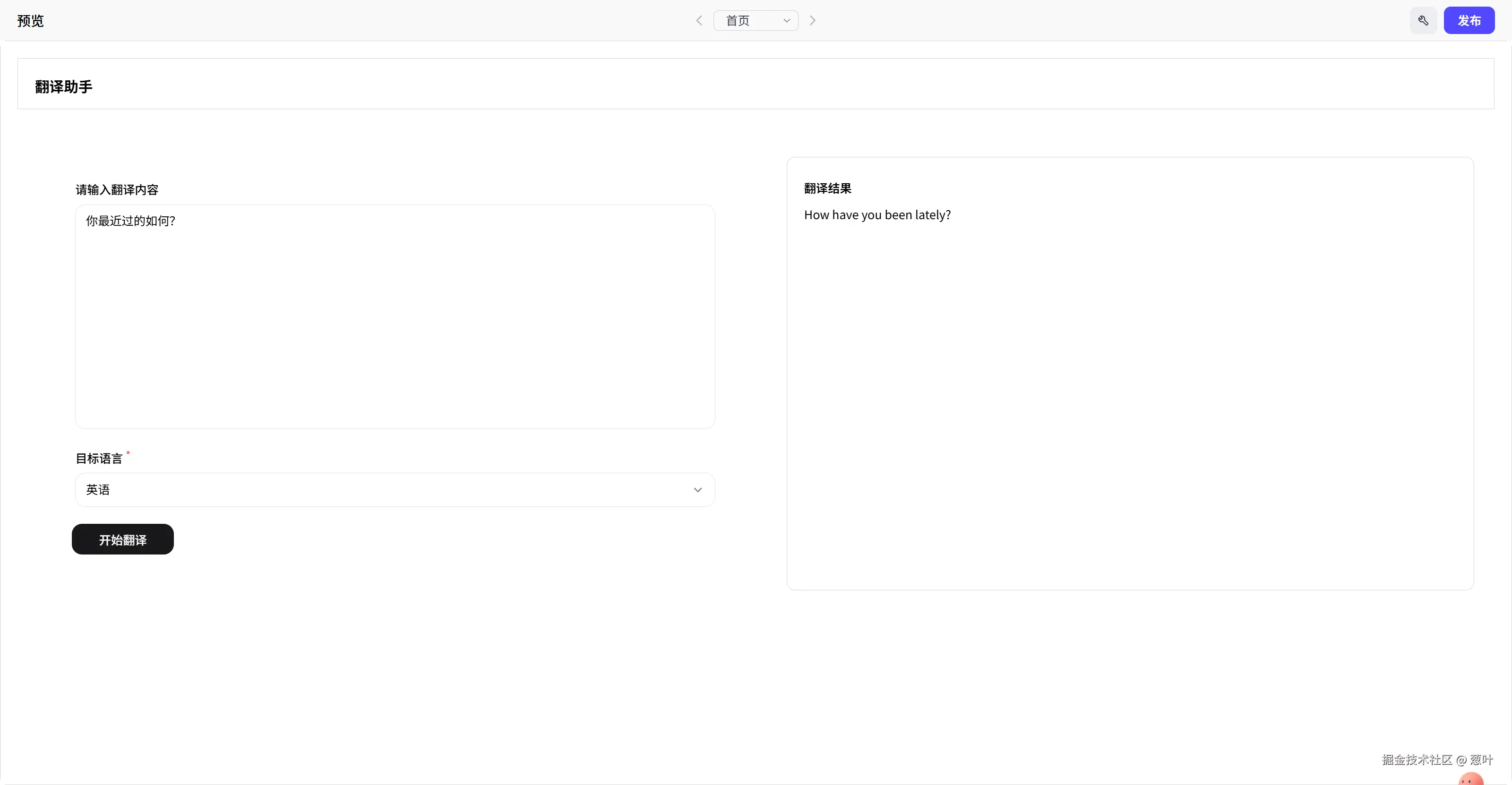Image resolution: width=1512 pixels, height=785 pixels.
Task: Click the result text How have you been lately?
Action: pos(877,215)
